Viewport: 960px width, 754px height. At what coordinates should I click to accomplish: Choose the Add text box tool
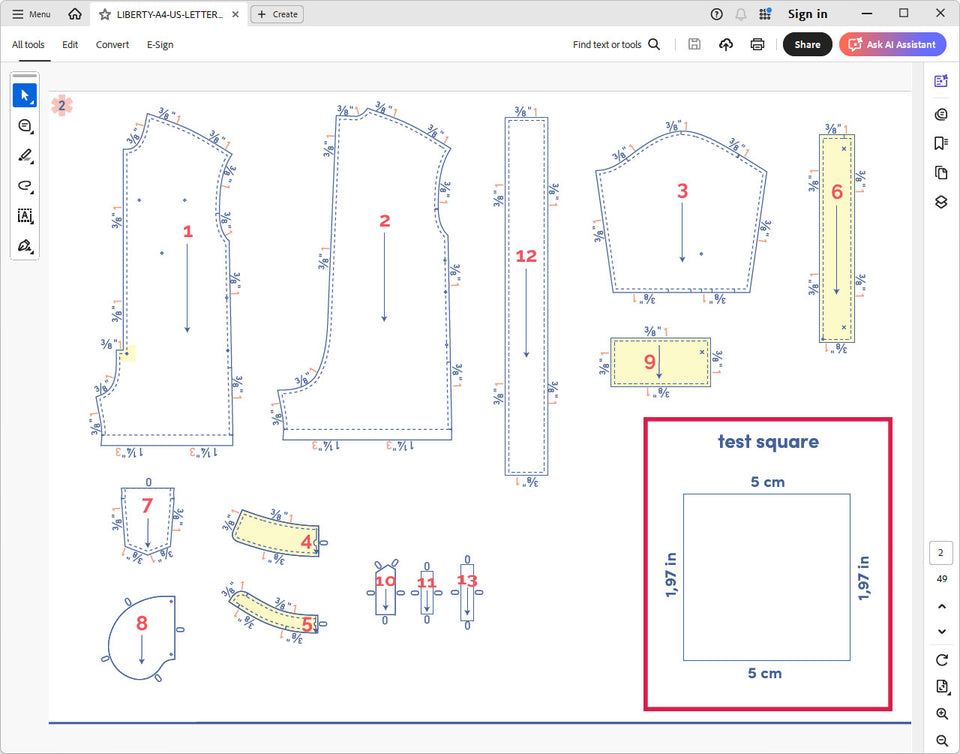click(24, 215)
